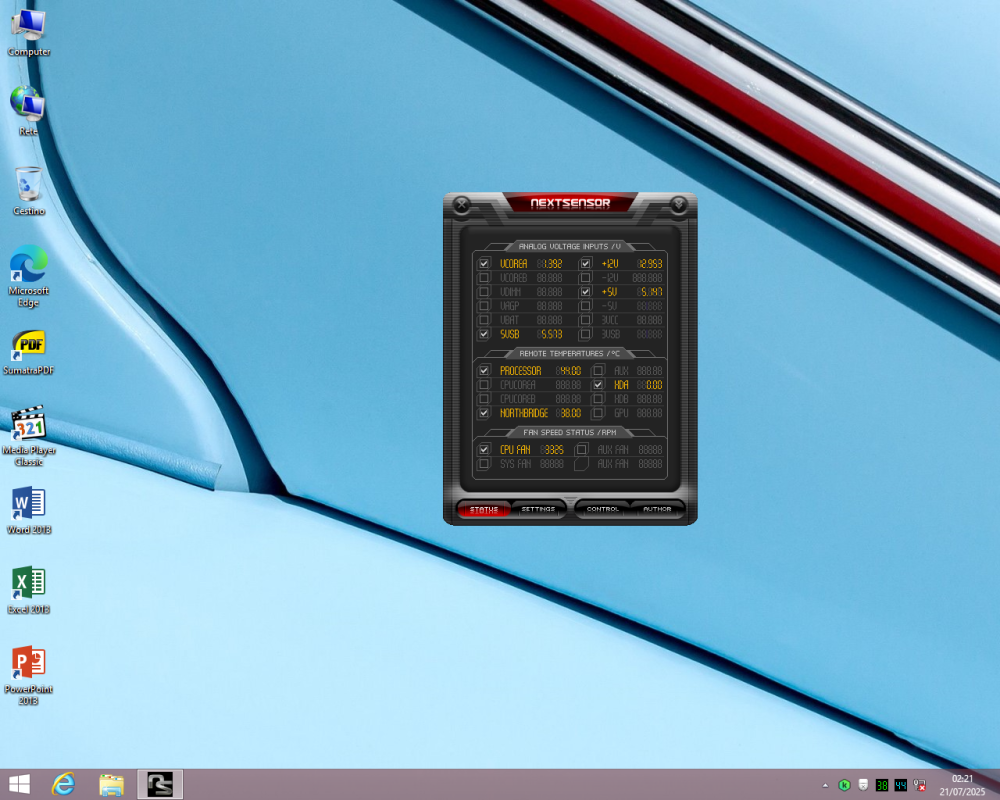The height and width of the screenshot is (800, 1000).
Task: Switch to the SETTINGS tab
Action: pos(539,509)
